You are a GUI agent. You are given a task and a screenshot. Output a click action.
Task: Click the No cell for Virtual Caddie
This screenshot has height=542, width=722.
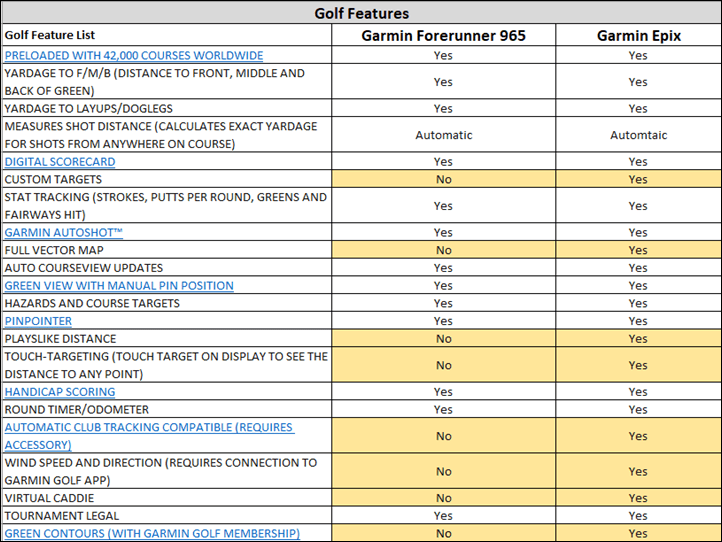(443, 498)
